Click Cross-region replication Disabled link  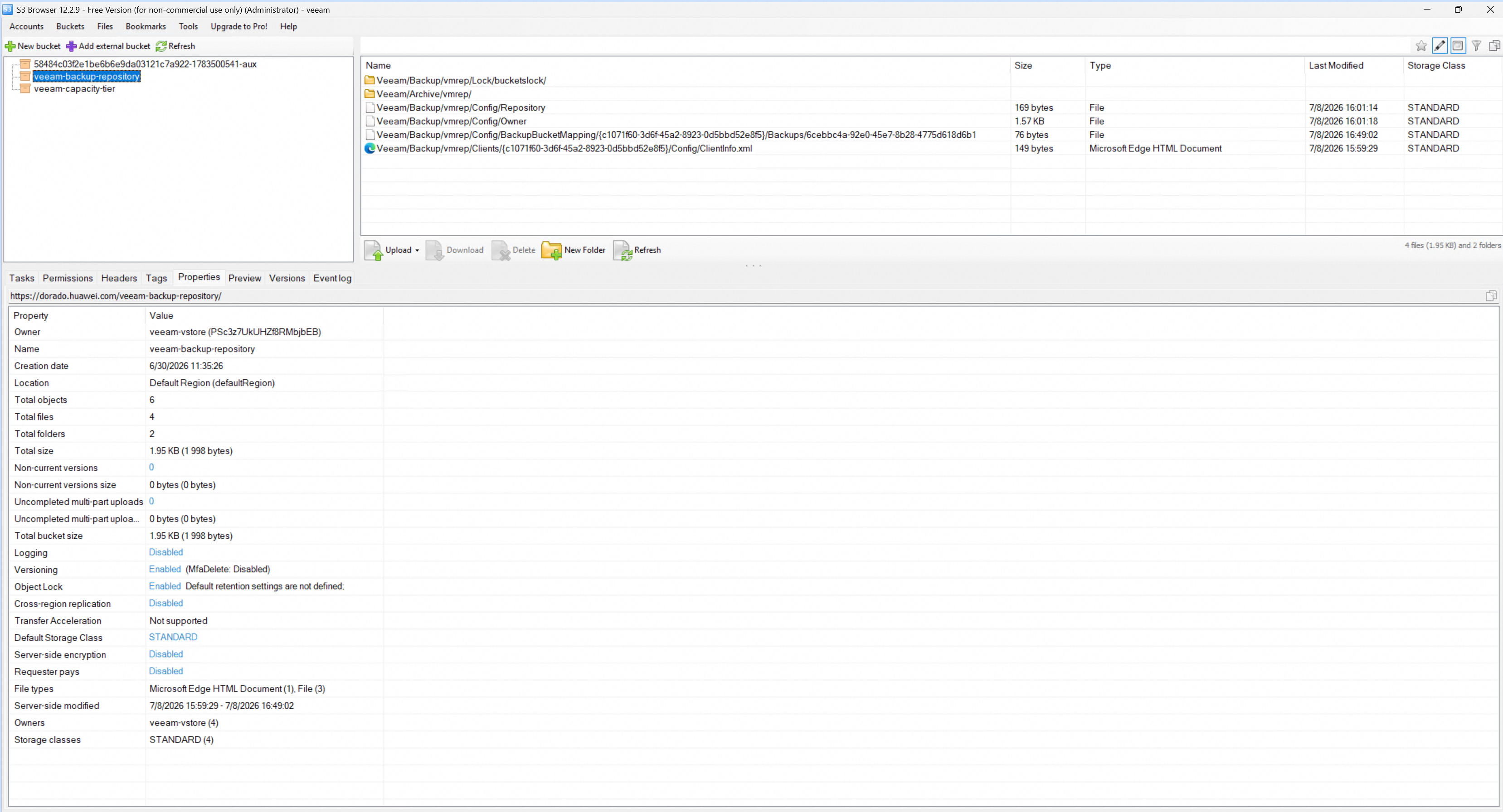pyautogui.click(x=165, y=603)
